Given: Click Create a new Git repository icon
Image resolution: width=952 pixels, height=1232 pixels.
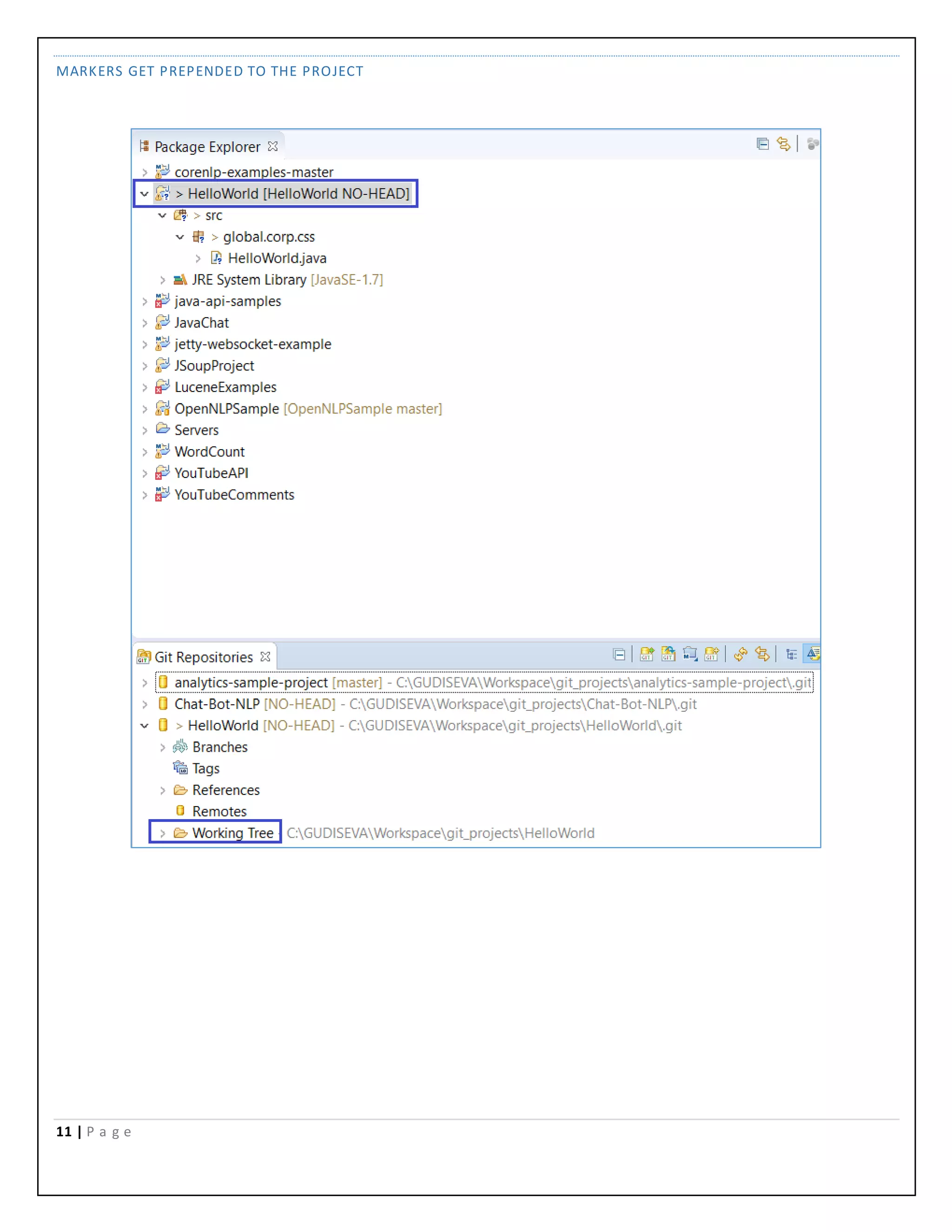Looking at the screenshot, I should coord(712,654).
